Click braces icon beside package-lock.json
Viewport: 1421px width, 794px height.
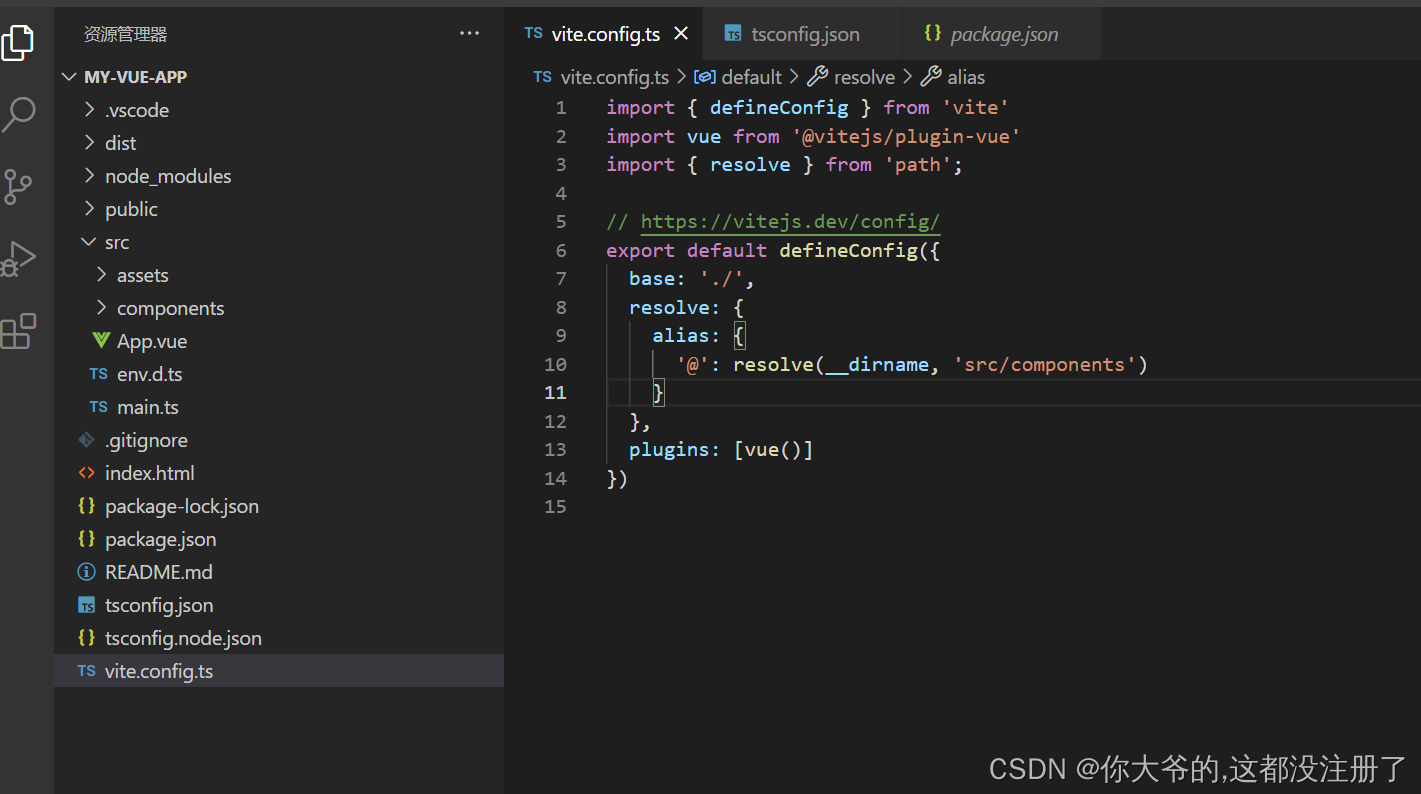pyautogui.click(x=87, y=506)
